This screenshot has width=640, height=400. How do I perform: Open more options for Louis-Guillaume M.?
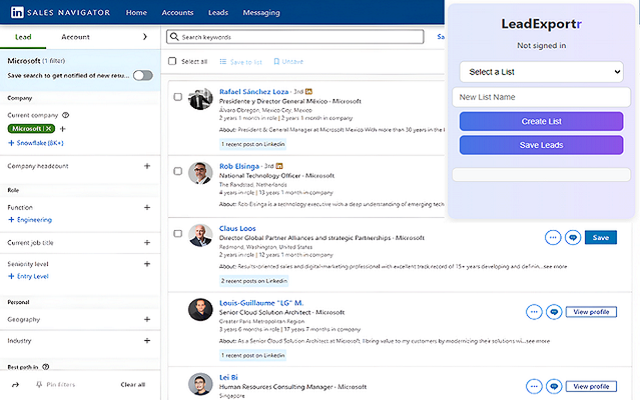[534, 312]
